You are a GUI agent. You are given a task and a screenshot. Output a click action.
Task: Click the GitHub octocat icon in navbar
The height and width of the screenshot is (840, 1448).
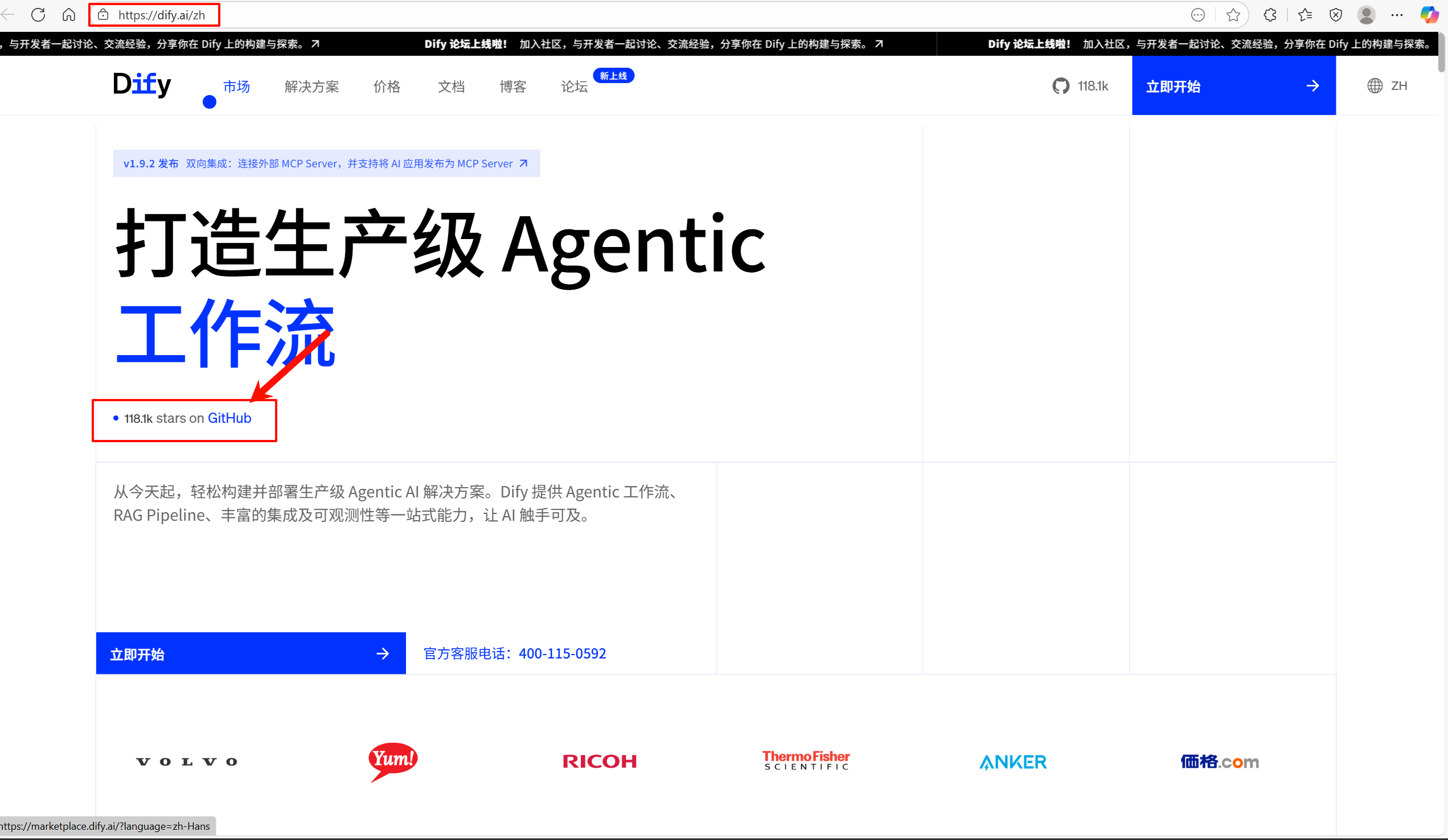1061,86
